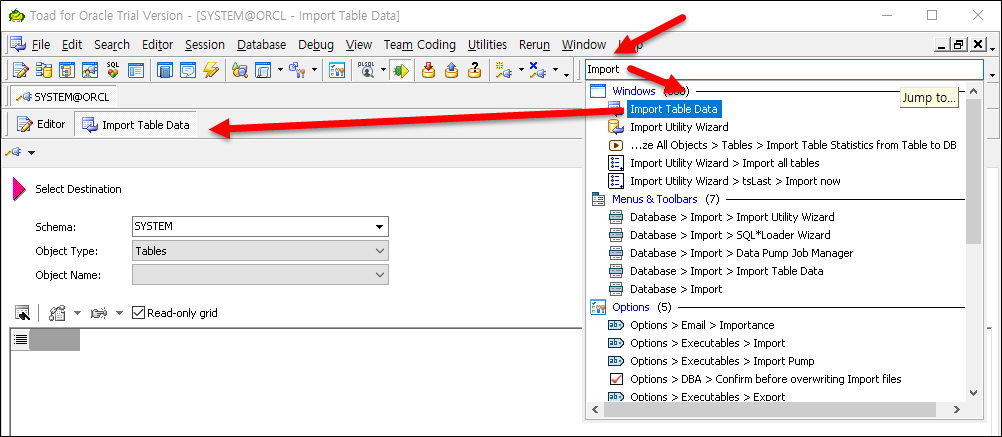Choose Import Utility Wizard > Import all tables
The width and height of the screenshot is (1002, 437).
(724, 163)
